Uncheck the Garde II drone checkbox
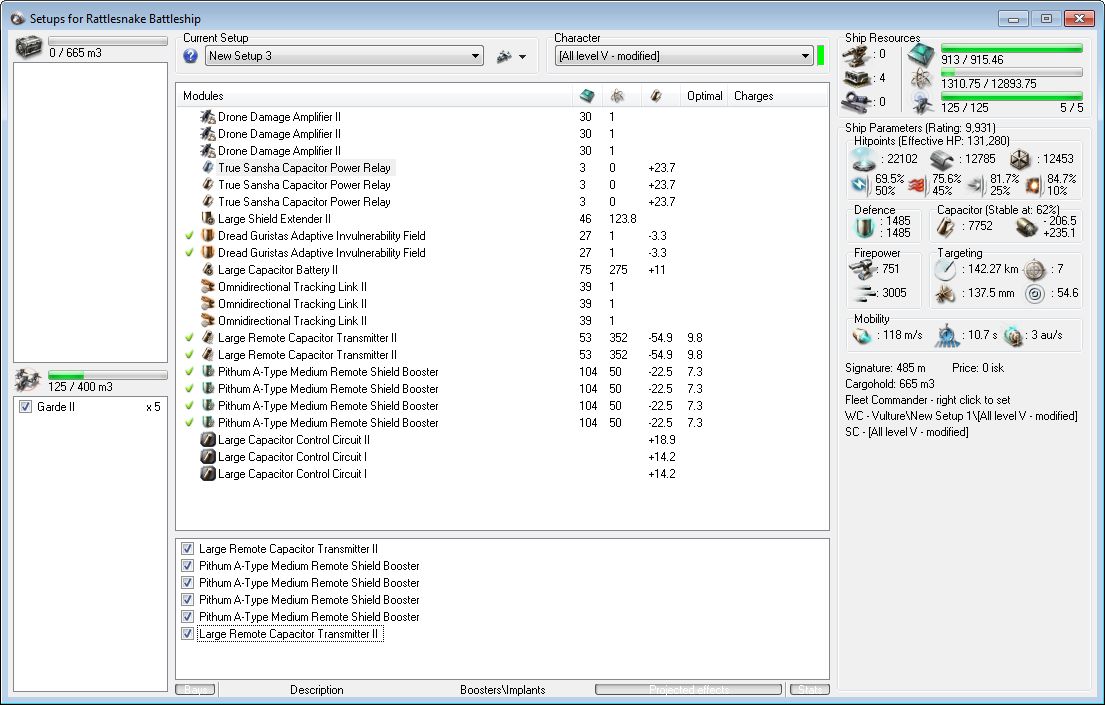This screenshot has width=1105, height=705. (25, 407)
